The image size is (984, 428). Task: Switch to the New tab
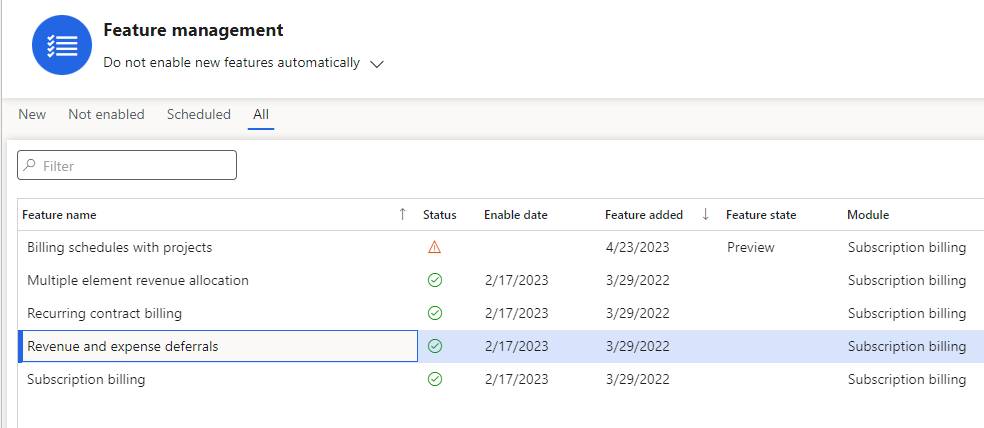[32, 115]
